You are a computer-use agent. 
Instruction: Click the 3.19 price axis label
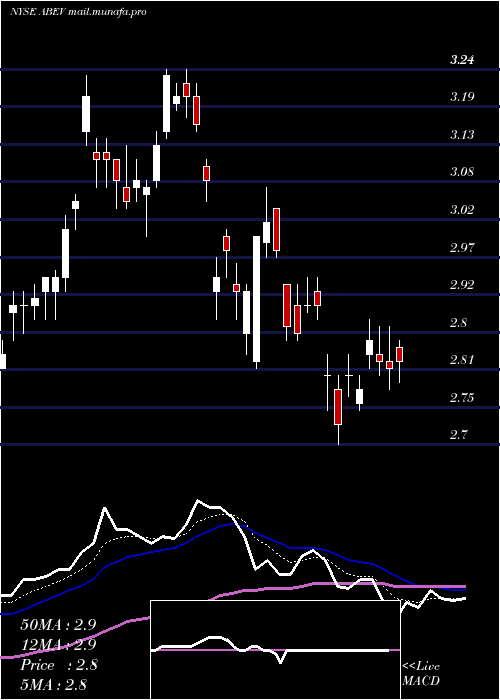coord(462,97)
